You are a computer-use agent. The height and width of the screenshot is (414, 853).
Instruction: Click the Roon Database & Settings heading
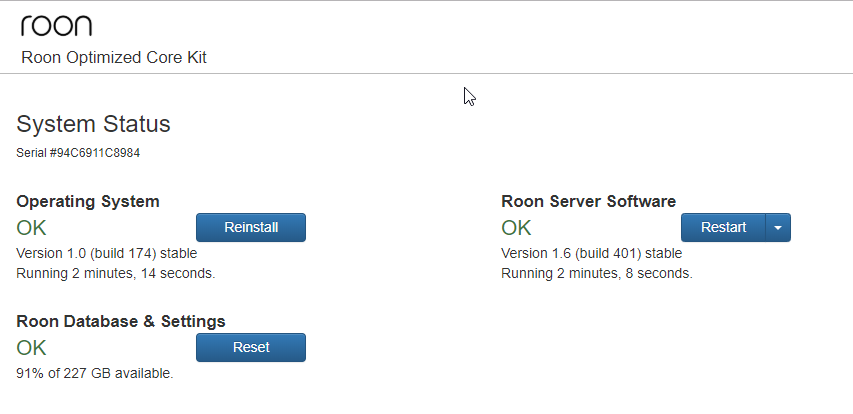121,322
